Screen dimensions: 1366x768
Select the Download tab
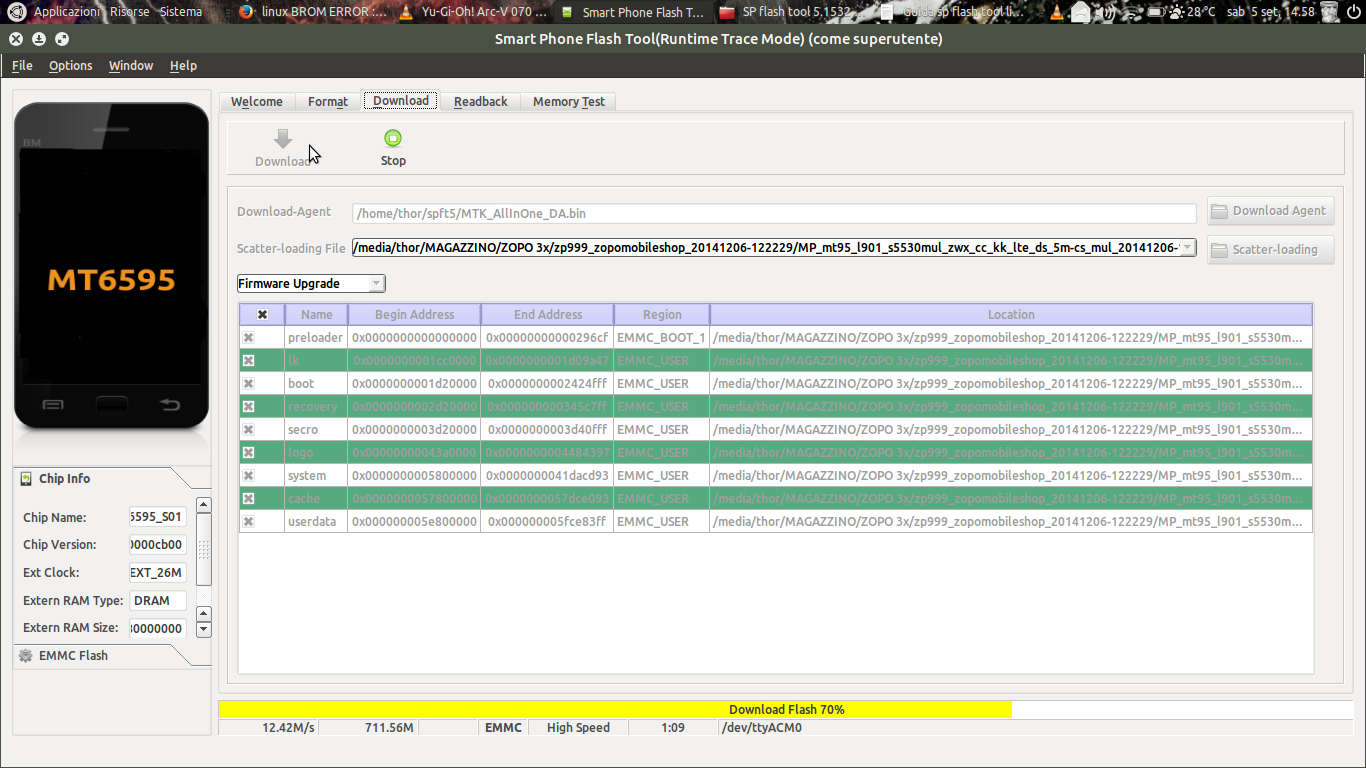[401, 101]
